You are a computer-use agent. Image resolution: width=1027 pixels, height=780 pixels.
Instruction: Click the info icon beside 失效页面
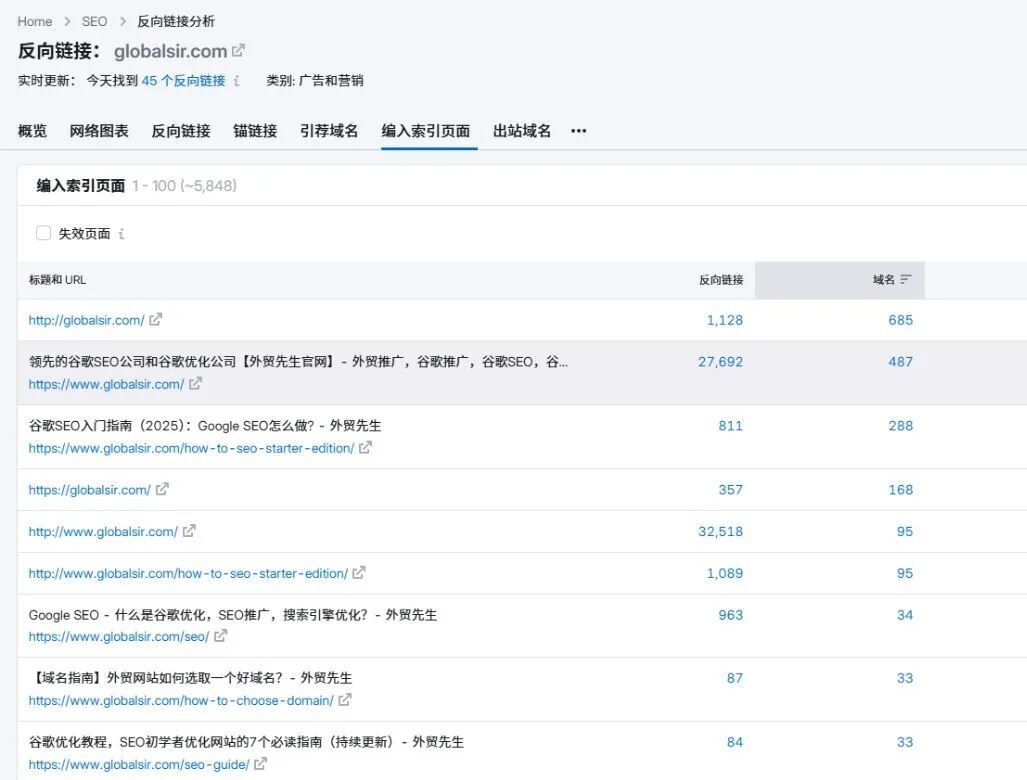(121, 234)
